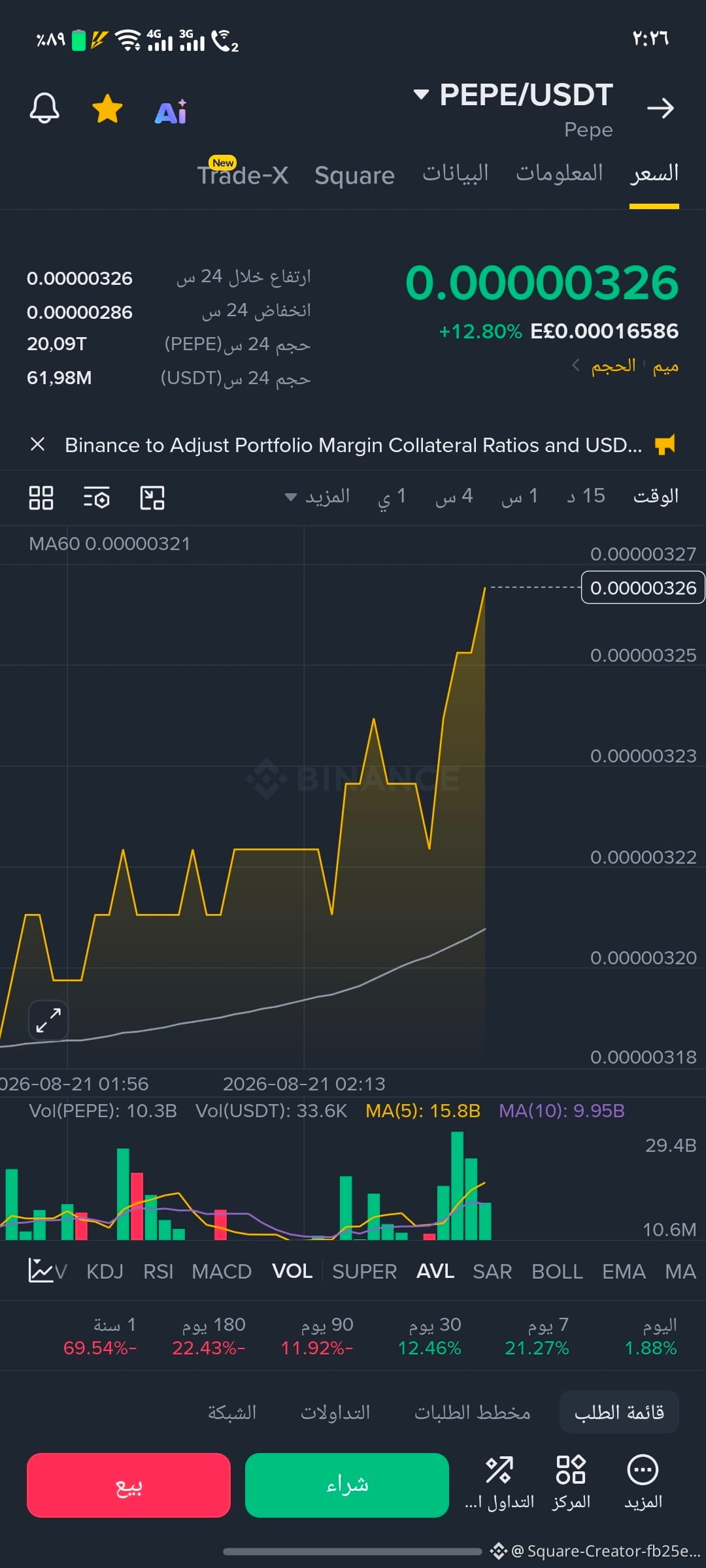Enable the RSI indicator

[x=158, y=1271]
